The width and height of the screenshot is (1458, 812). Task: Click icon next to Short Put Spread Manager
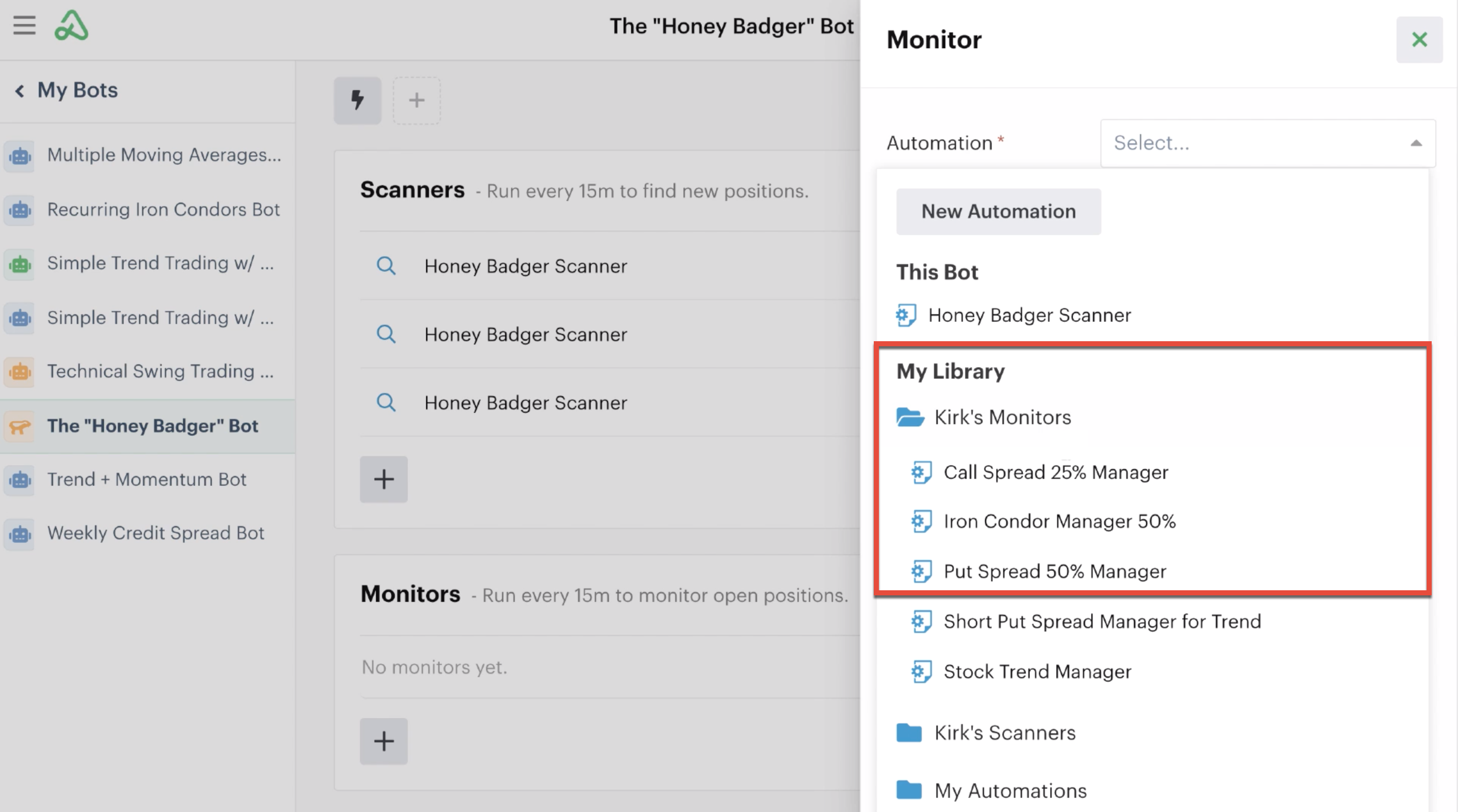tap(921, 622)
